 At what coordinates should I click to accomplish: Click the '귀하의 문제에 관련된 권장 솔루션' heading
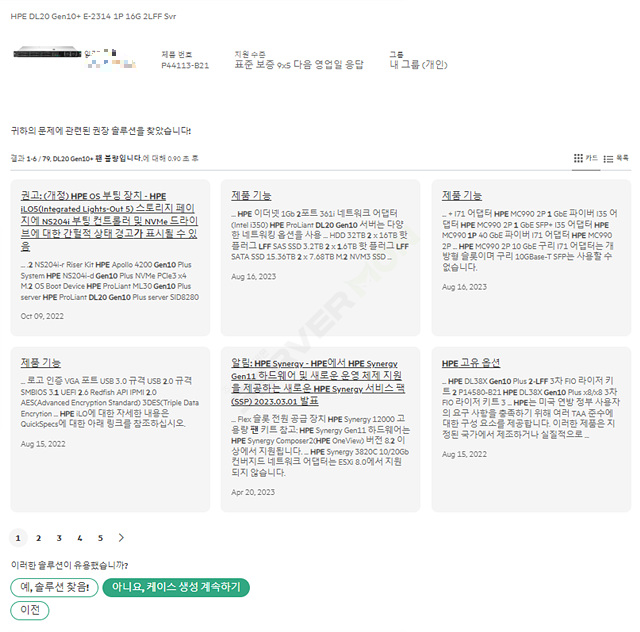point(100,131)
